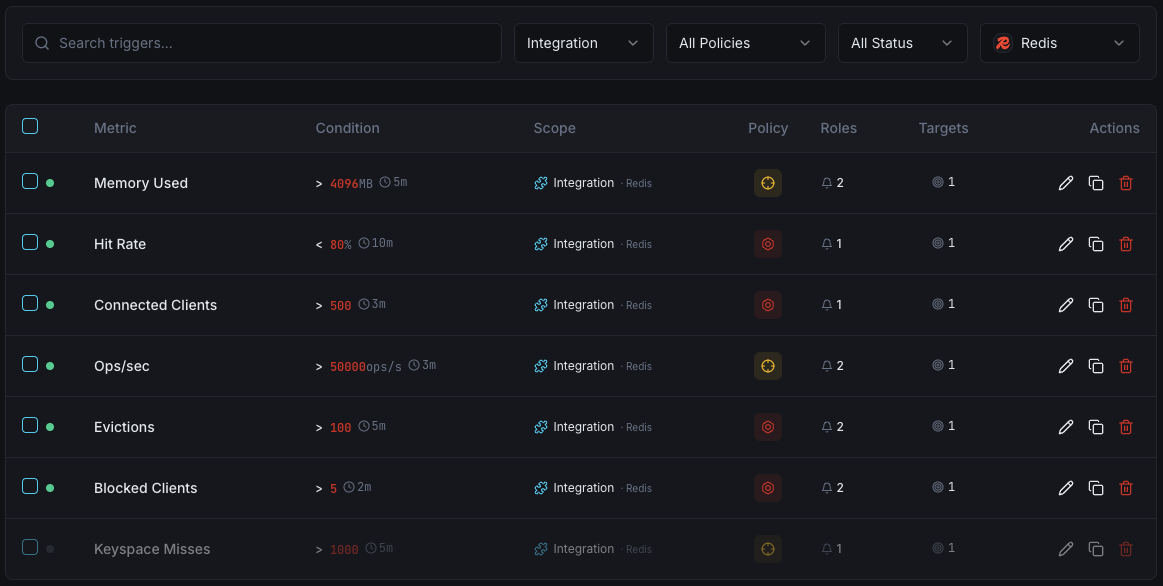Open the All Policies dropdown
Image resolution: width=1163 pixels, height=586 pixels.
point(745,43)
